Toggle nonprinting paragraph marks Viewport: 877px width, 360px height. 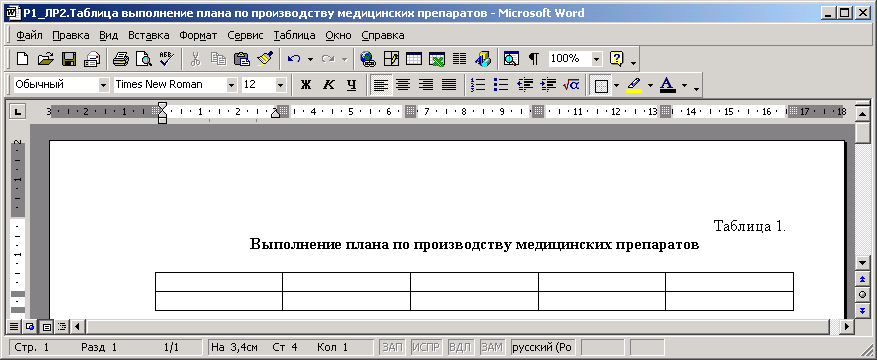pos(535,58)
